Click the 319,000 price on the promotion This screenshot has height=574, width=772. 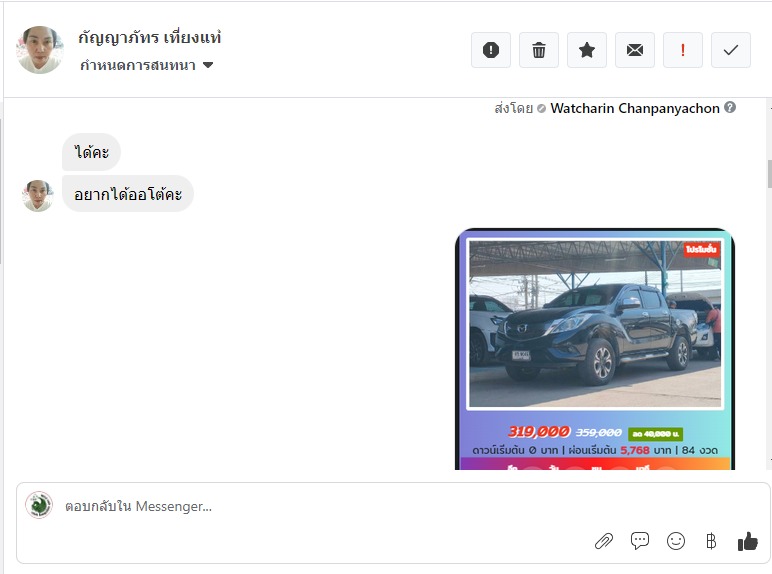click(x=539, y=432)
